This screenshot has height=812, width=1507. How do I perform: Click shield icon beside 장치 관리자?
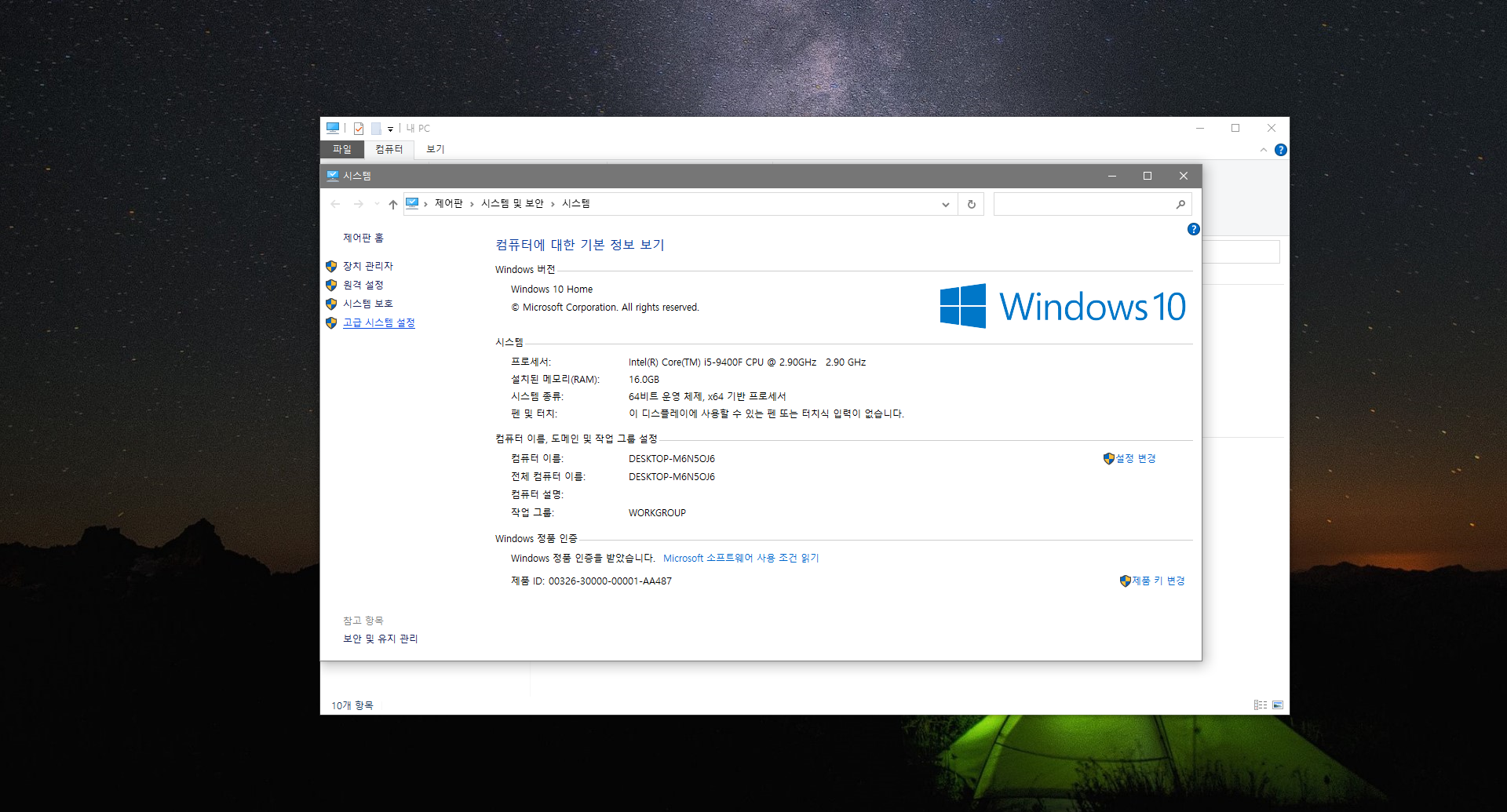click(331, 266)
